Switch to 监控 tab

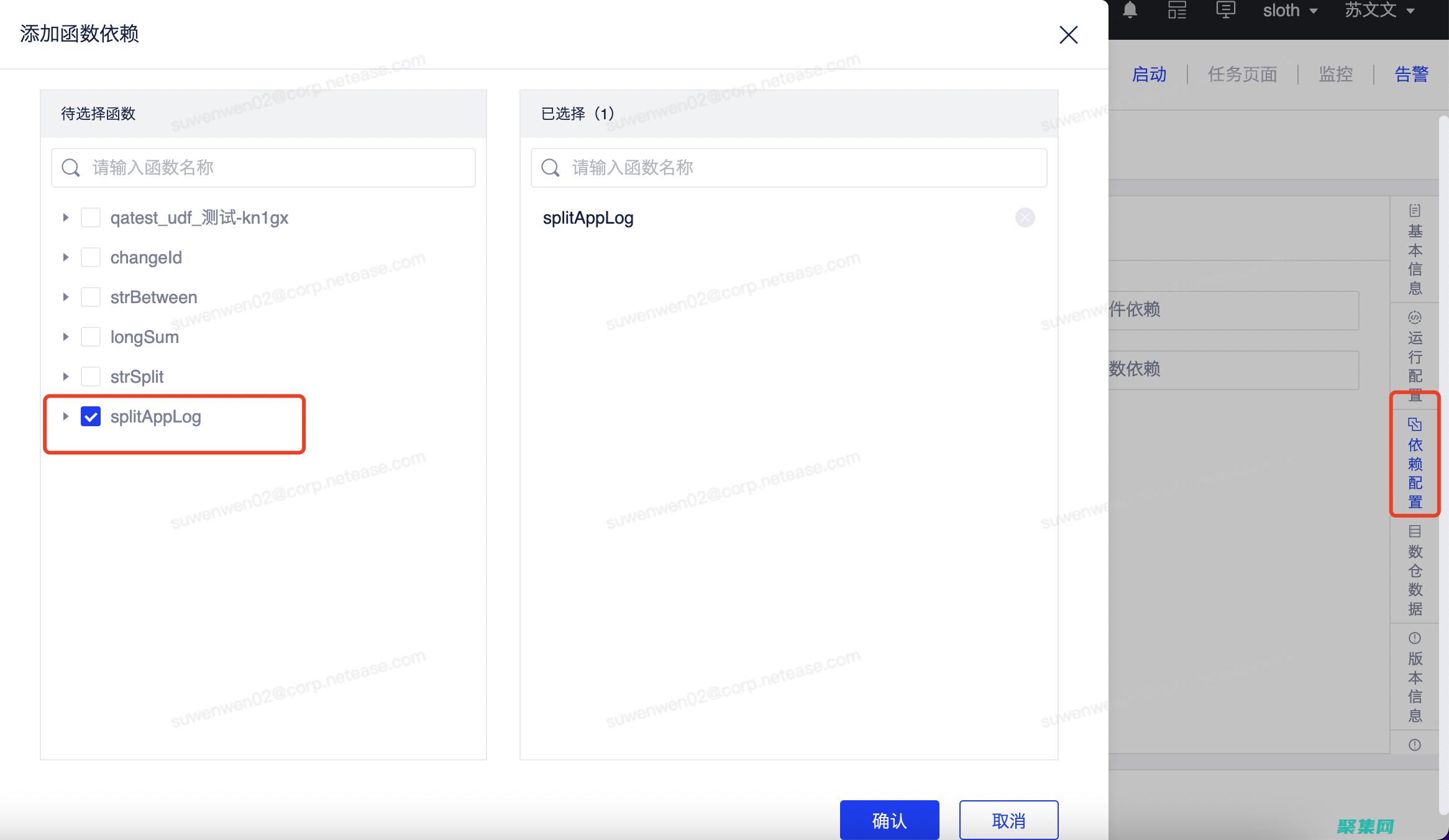(1335, 75)
